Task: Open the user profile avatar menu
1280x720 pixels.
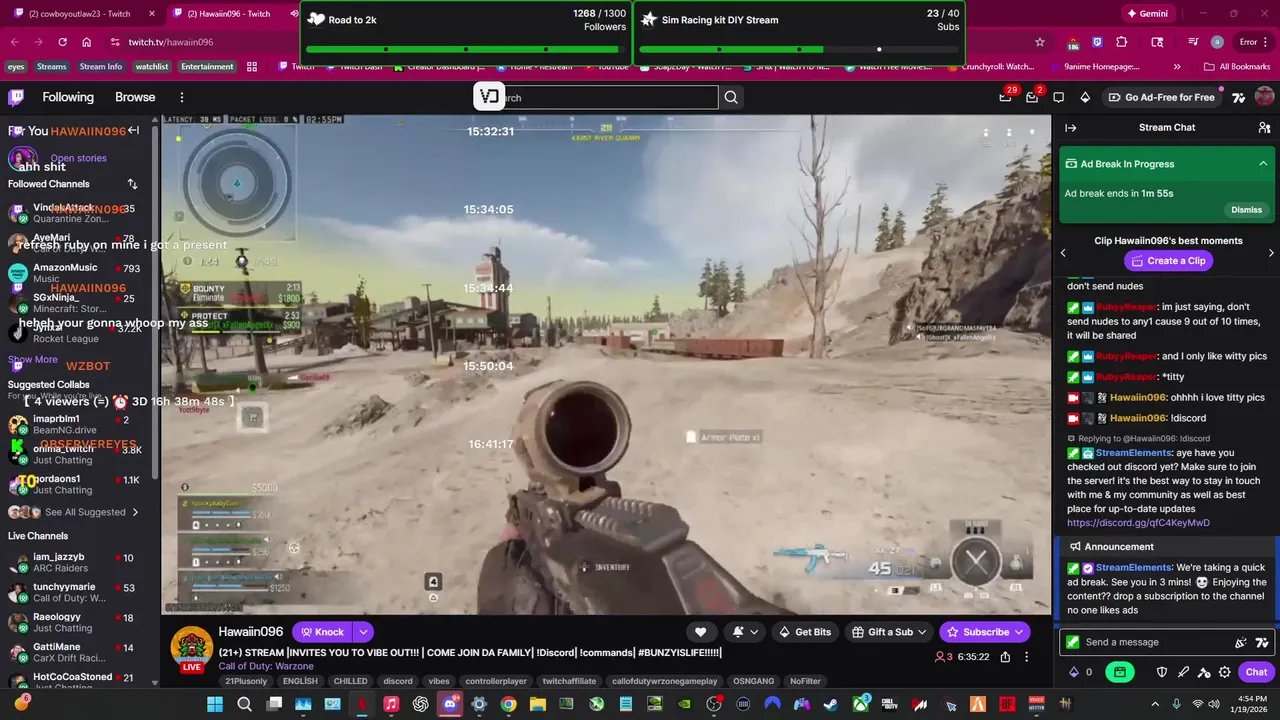Action: (1264, 97)
